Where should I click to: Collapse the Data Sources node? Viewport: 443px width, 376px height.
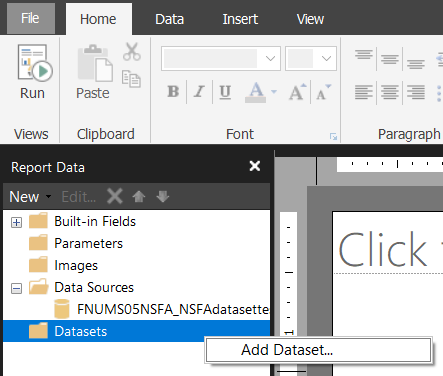(16, 288)
